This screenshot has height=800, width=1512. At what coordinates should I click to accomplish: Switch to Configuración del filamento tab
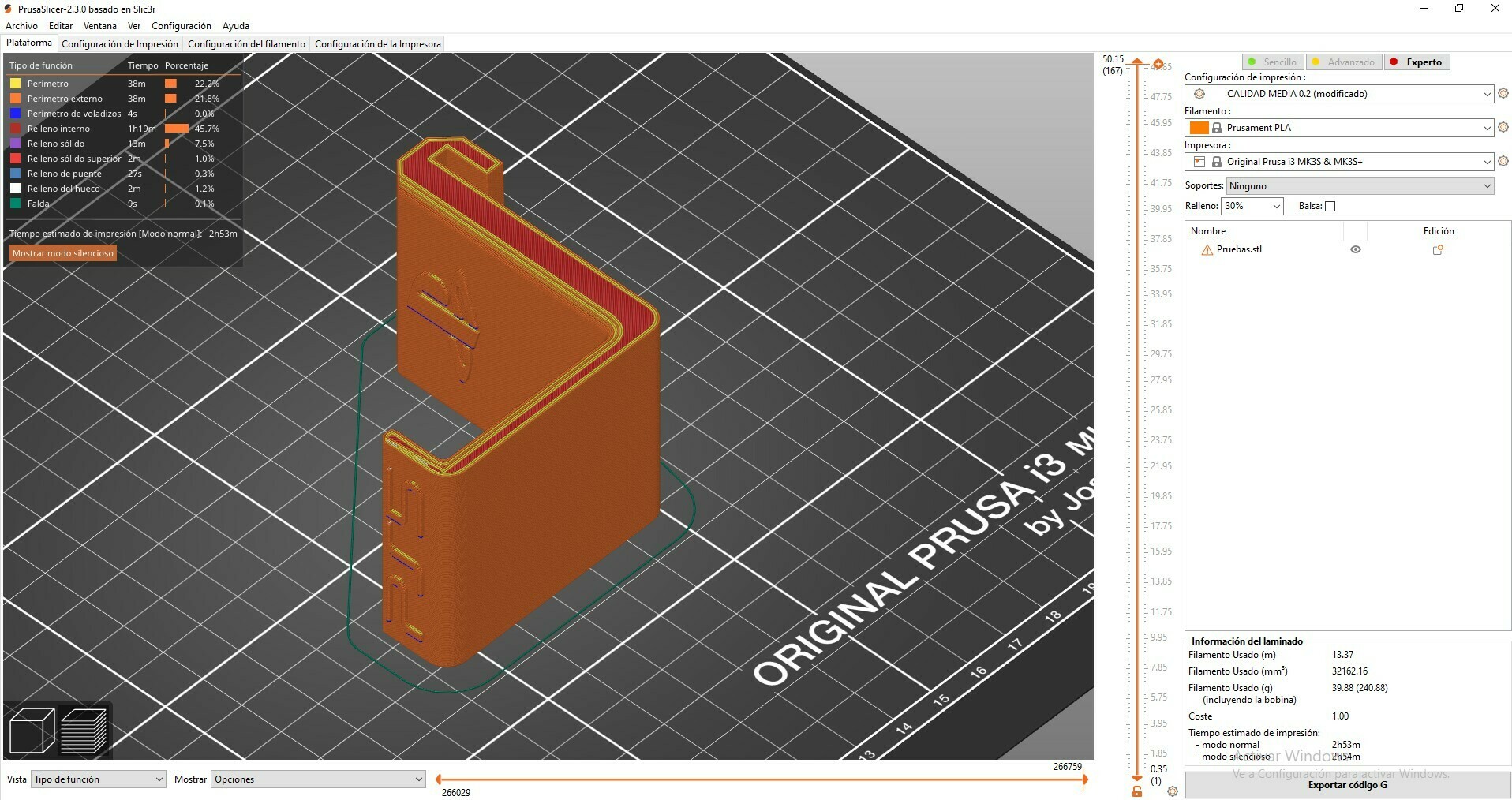coord(246,44)
